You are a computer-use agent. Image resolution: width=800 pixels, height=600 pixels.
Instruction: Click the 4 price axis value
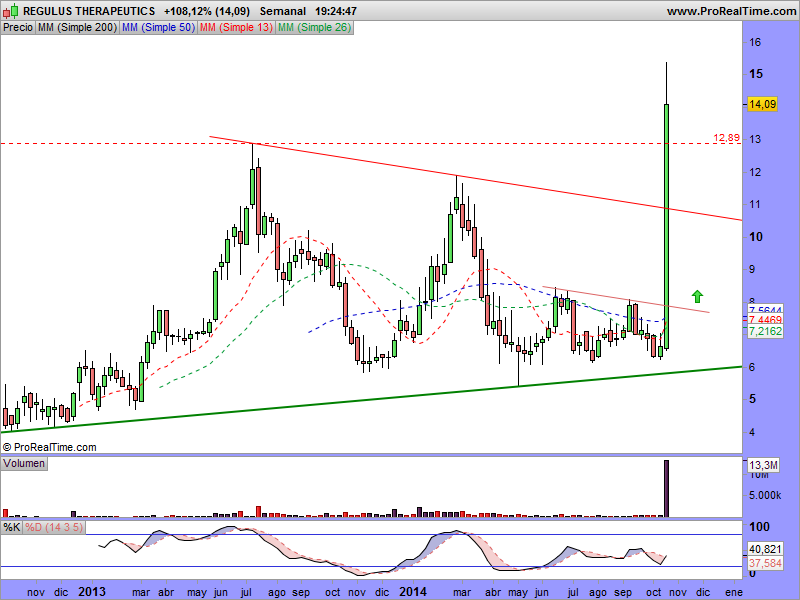coord(752,432)
